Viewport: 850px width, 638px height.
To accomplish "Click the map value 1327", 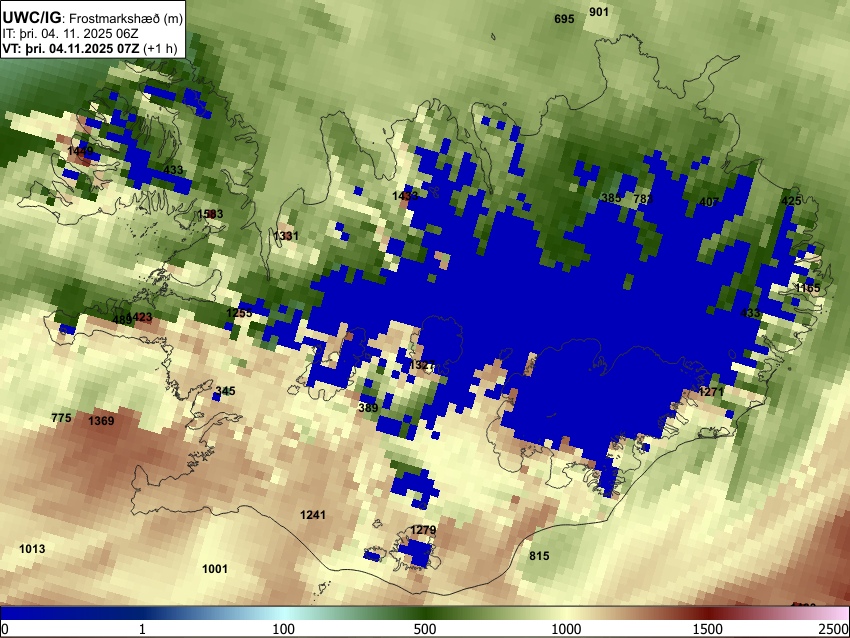I will point(422,365).
